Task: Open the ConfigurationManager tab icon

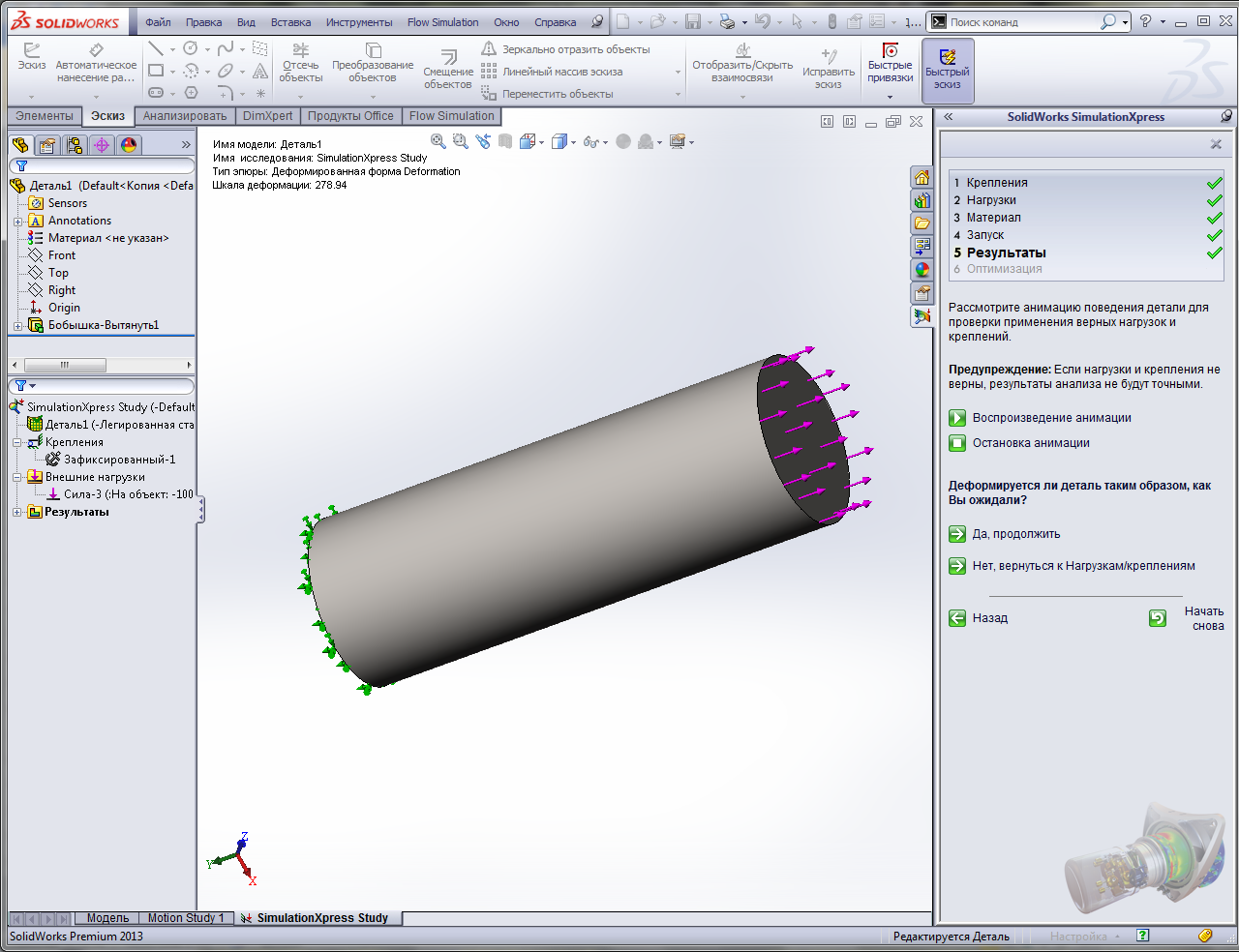Action: pyautogui.click(x=75, y=145)
